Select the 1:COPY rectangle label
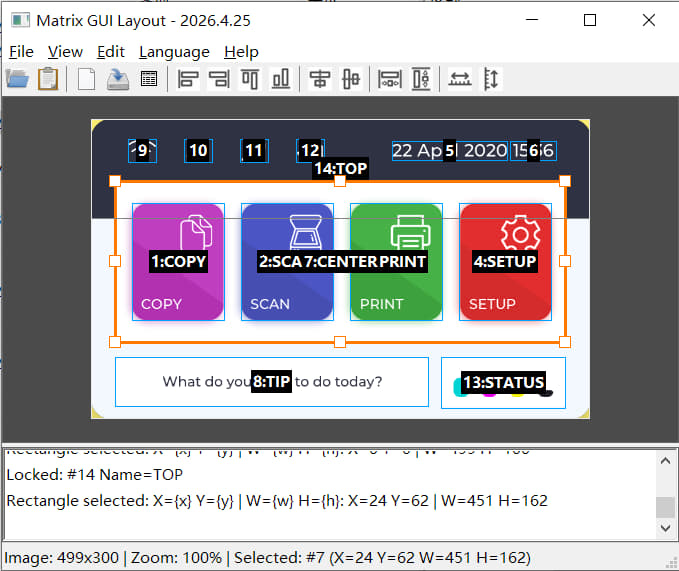 tap(178, 261)
